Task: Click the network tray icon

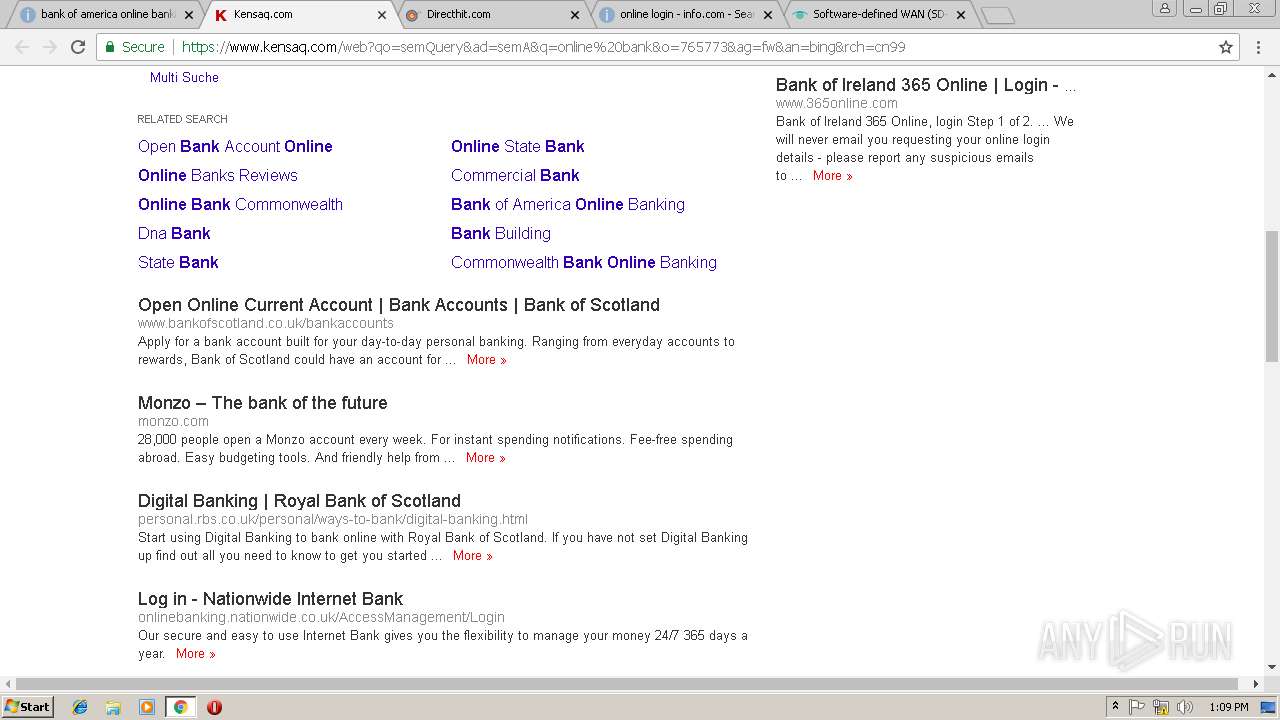Action: [1161, 707]
